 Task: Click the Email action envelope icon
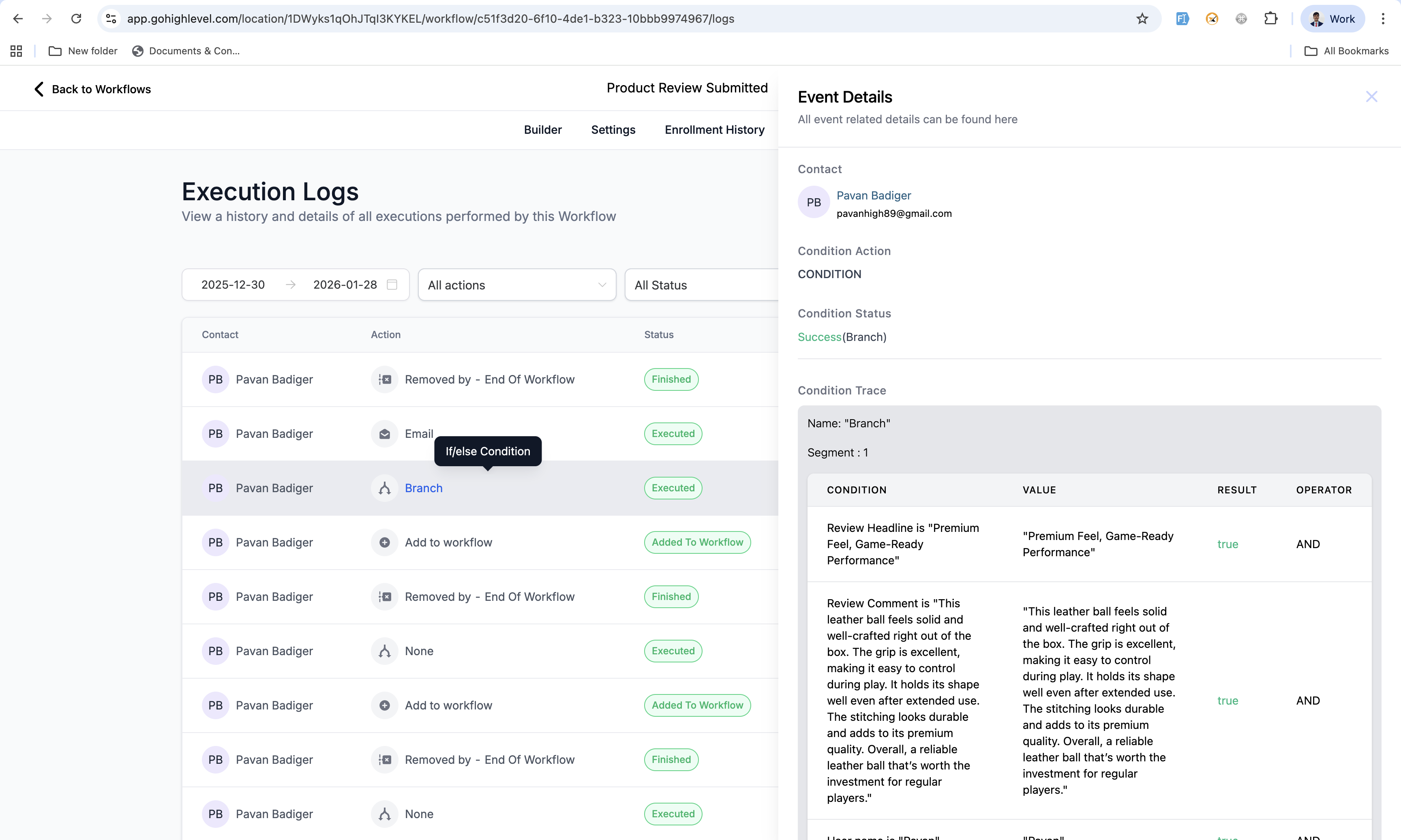pyautogui.click(x=384, y=434)
